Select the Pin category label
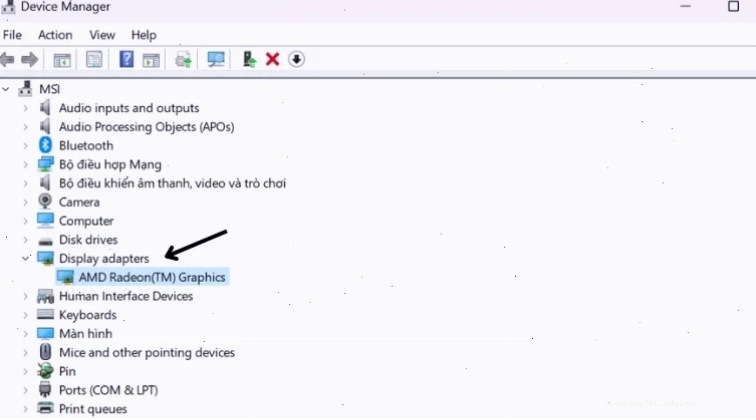 pyautogui.click(x=67, y=371)
